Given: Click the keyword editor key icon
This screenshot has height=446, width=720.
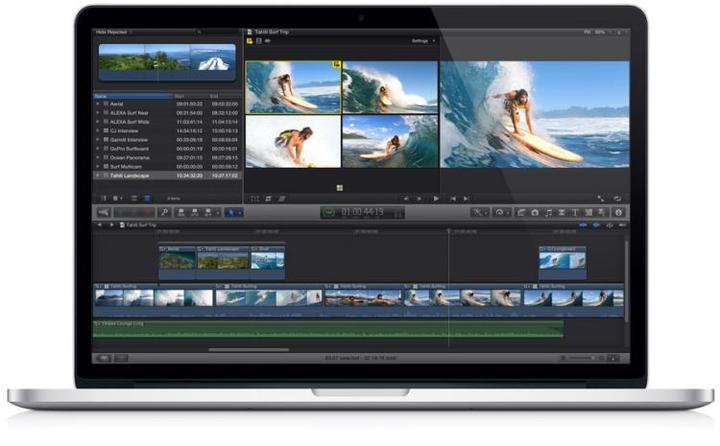Looking at the screenshot, I should (x=164, y=212).
